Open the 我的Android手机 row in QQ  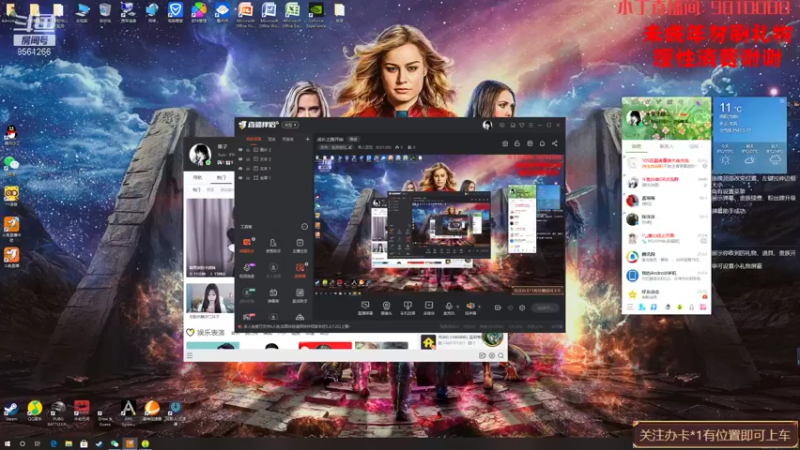click(x=666, y=276)
